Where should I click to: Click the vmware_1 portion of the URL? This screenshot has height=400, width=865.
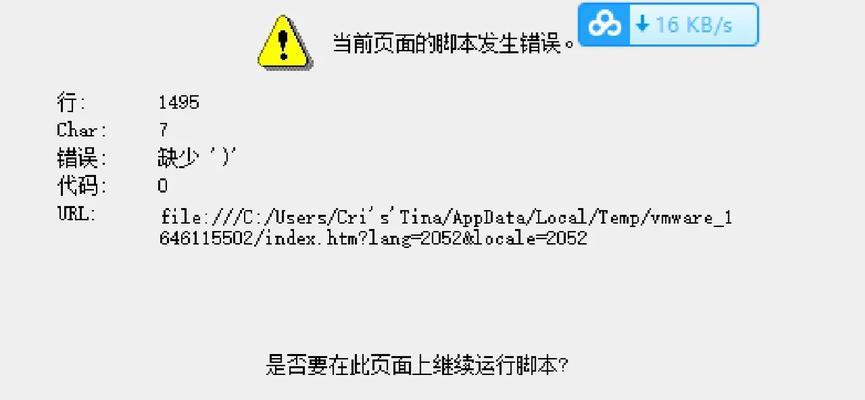click(x=692, y=218)
